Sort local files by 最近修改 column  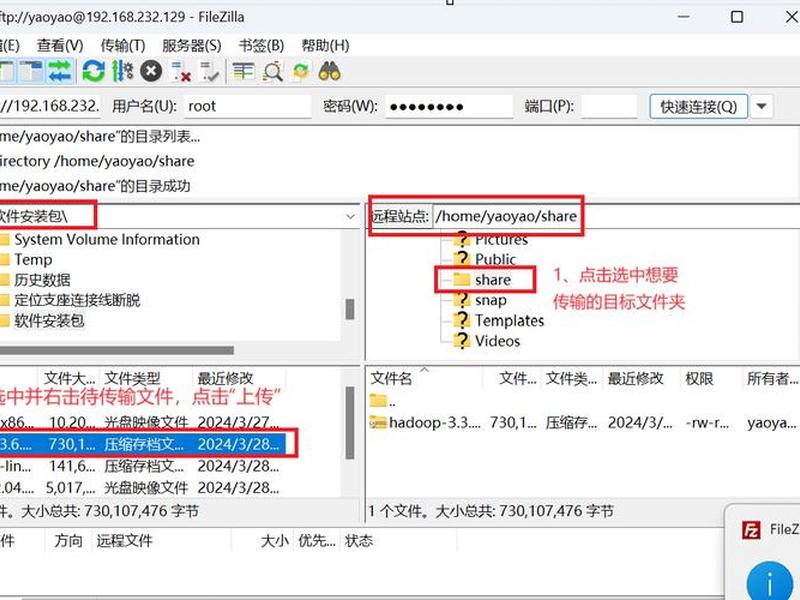(x=225, y=379)
